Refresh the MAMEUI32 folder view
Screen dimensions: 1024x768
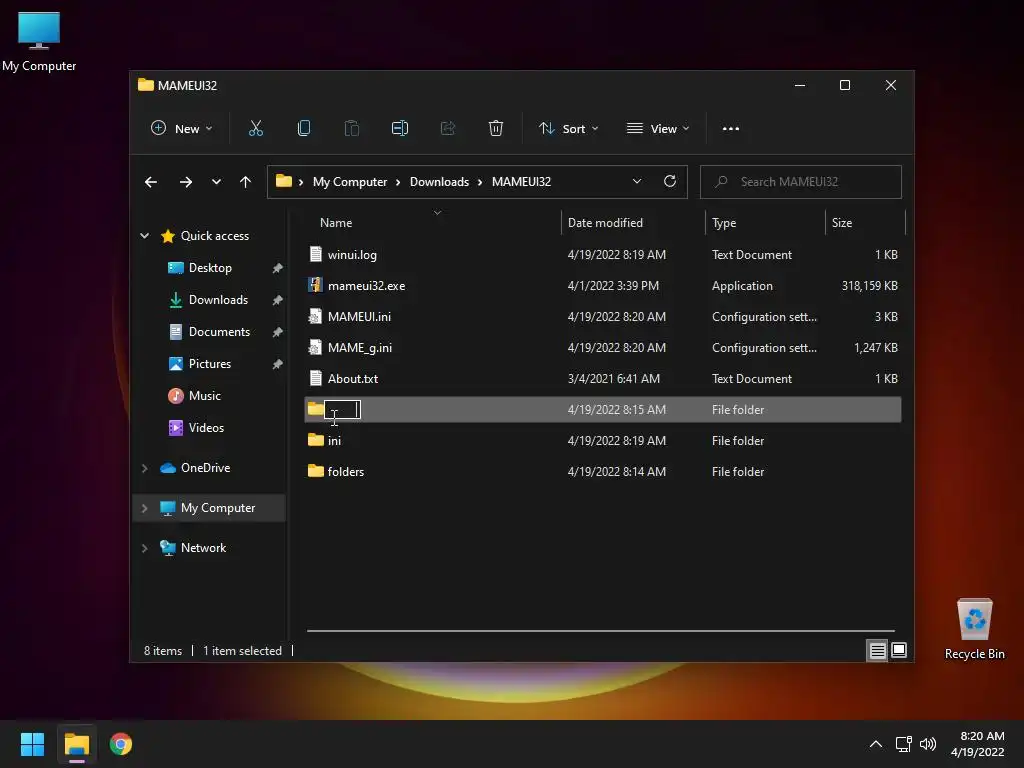(x=669, y=182)
